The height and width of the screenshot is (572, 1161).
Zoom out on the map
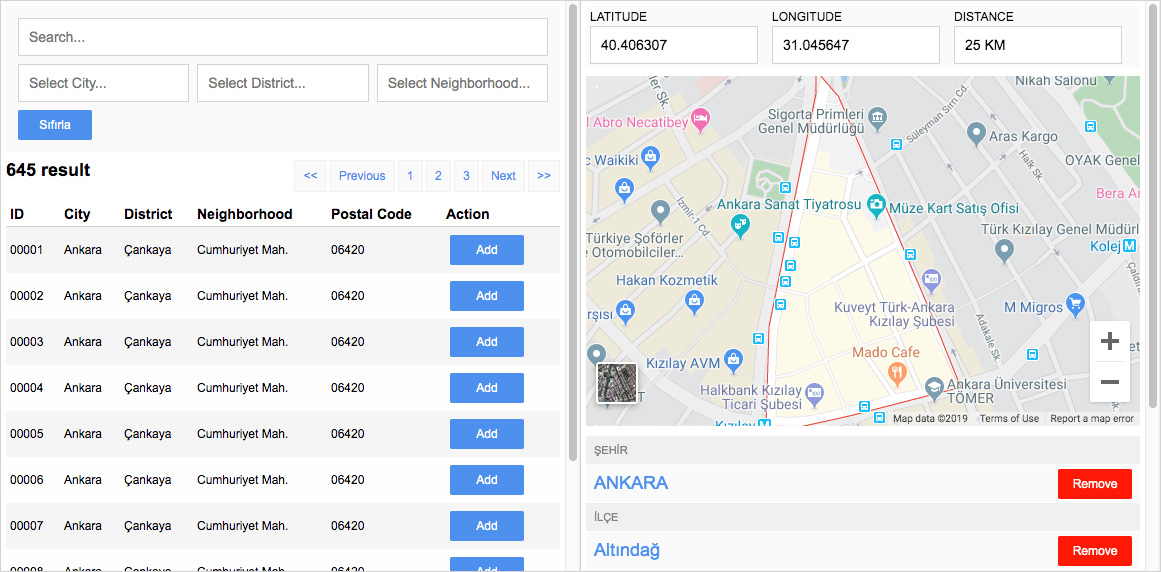(x=1109, y=382)
